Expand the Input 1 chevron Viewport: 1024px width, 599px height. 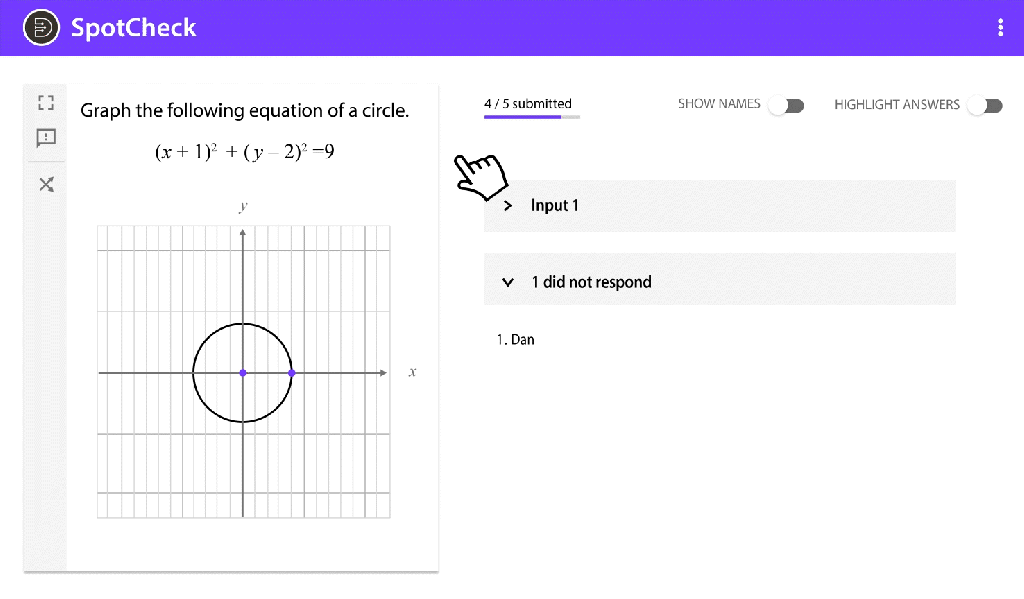(x=507, y=206)
